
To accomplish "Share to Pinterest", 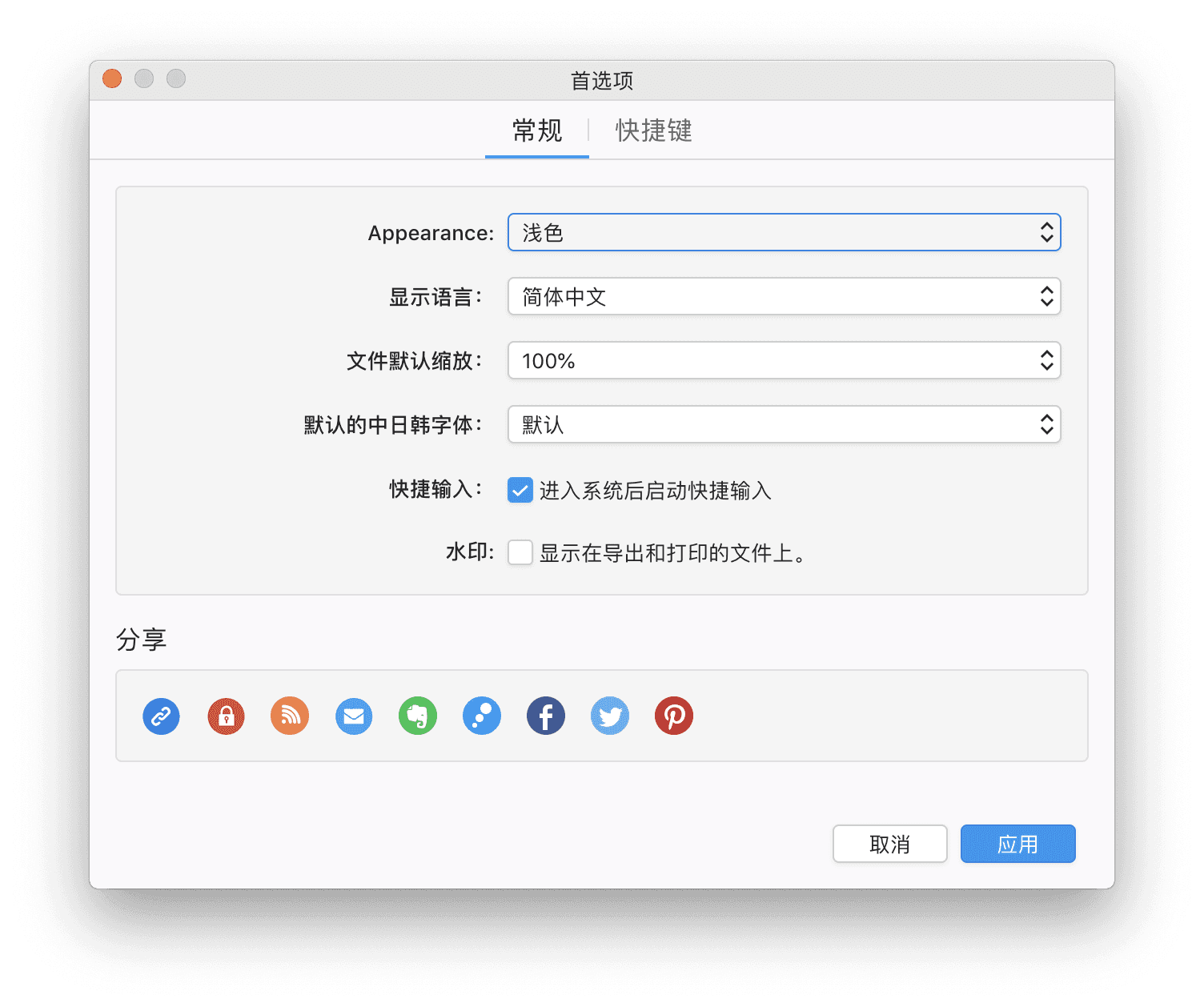I will click(673, 716).
